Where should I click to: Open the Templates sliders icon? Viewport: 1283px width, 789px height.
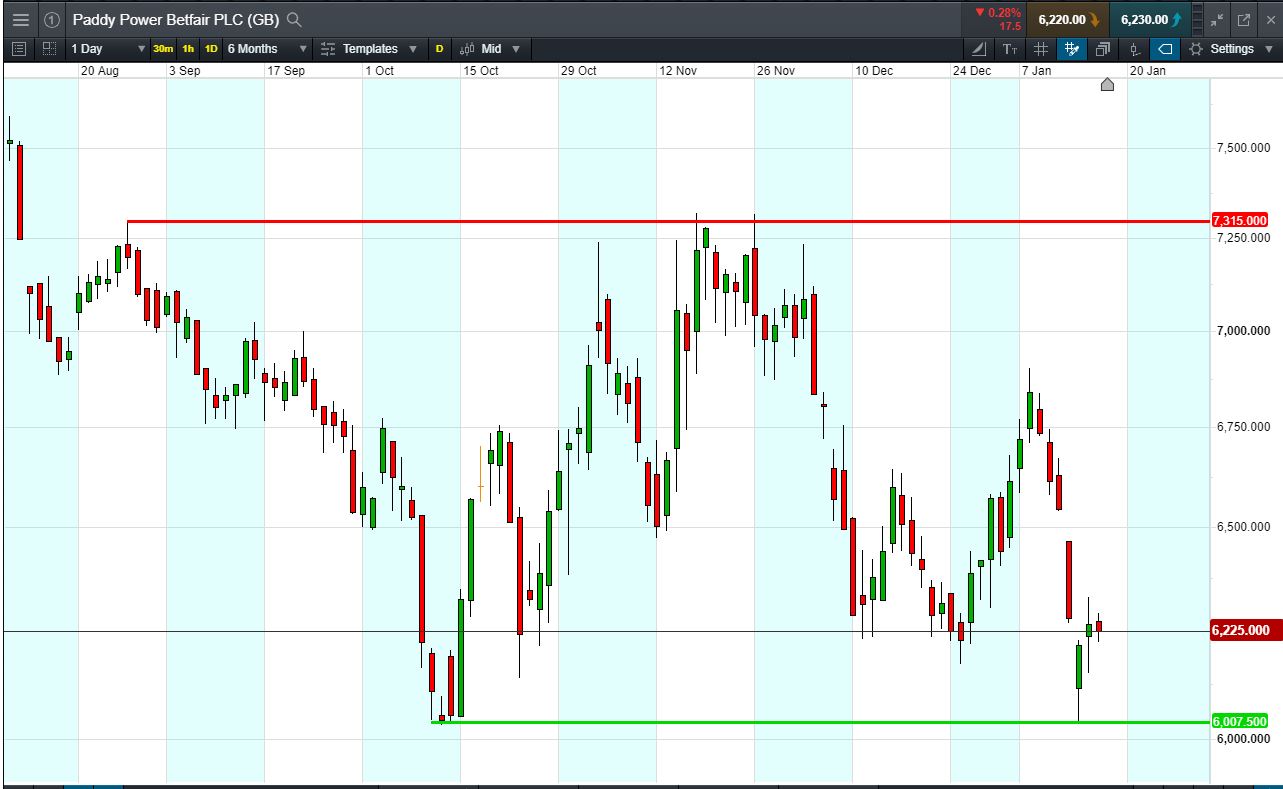point(328,48)
